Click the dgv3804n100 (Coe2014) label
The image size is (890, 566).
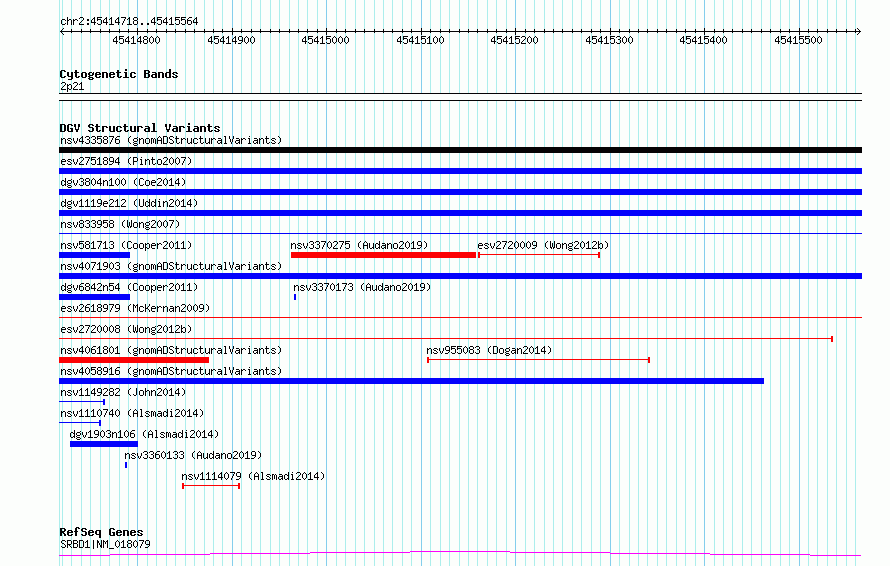pos(123,182)
